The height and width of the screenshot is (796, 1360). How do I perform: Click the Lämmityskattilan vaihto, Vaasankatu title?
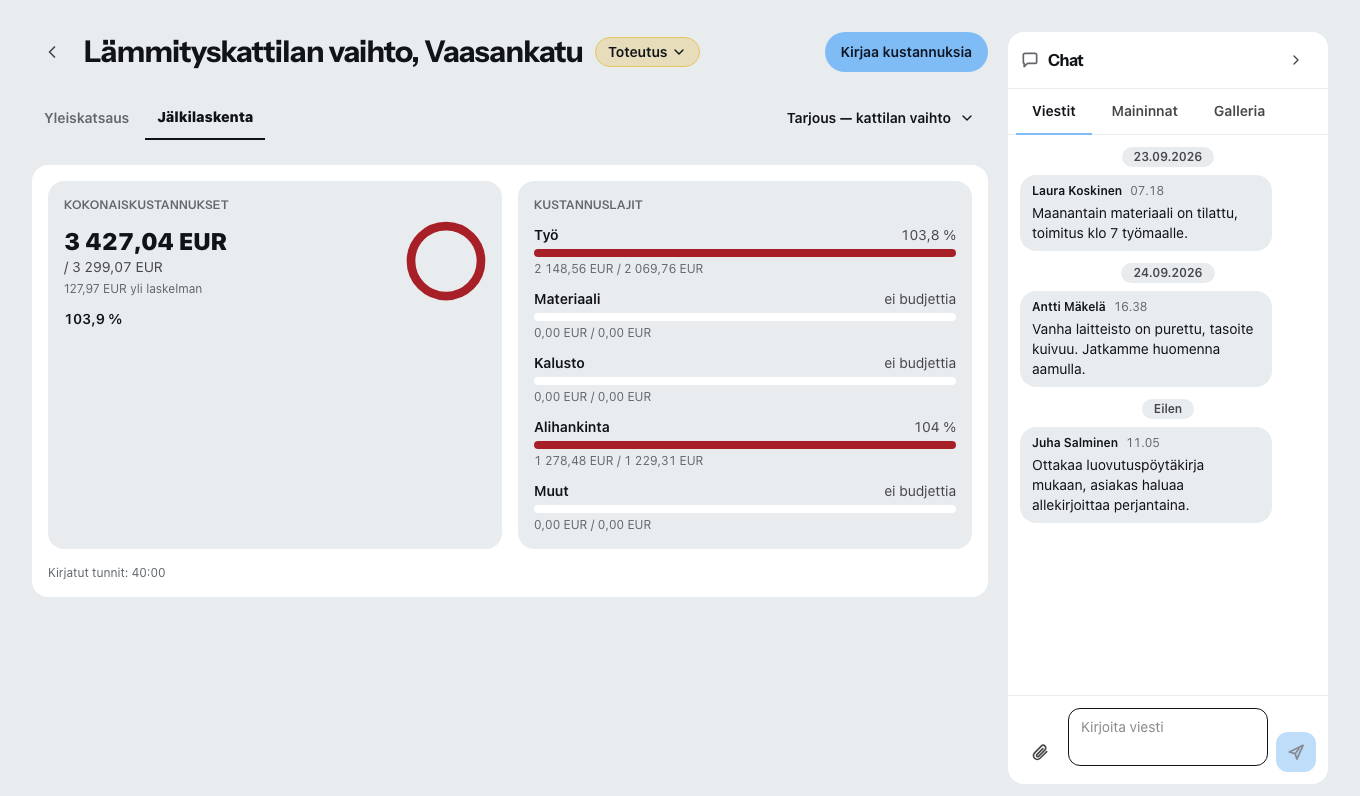(x=333, y=52)
